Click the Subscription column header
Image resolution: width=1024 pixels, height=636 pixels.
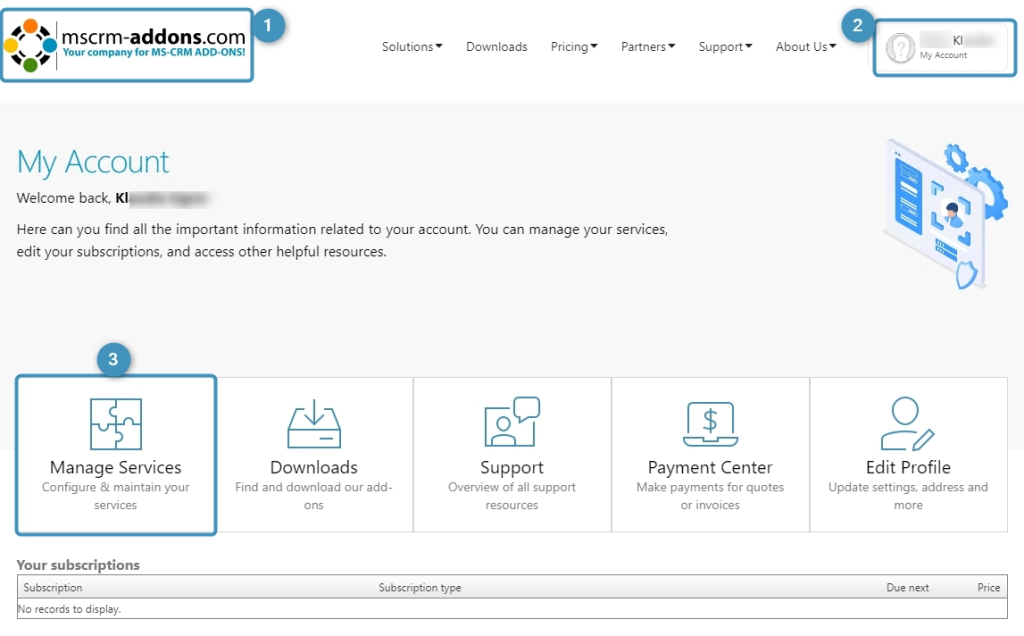coord(53,587)
